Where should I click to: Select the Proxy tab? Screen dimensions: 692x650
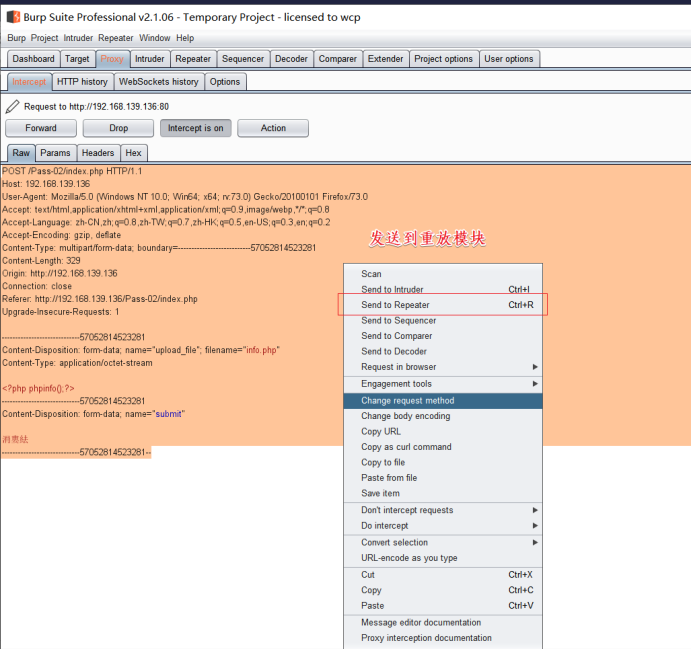[x=112, y=59]
